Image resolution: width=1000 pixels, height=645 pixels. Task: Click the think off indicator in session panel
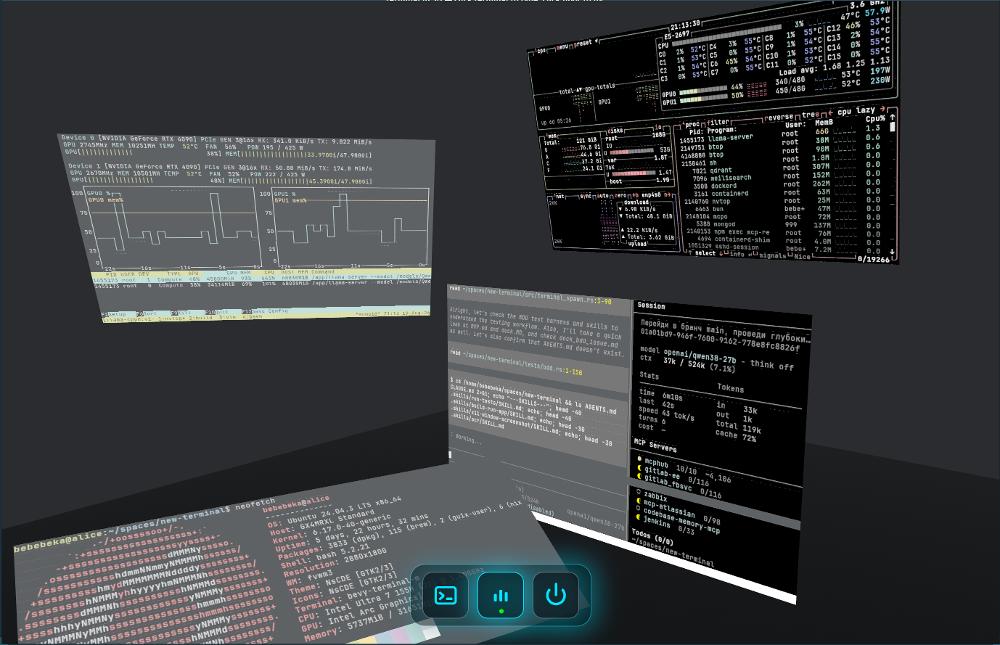pyautogui.click(x=772, y=365)
